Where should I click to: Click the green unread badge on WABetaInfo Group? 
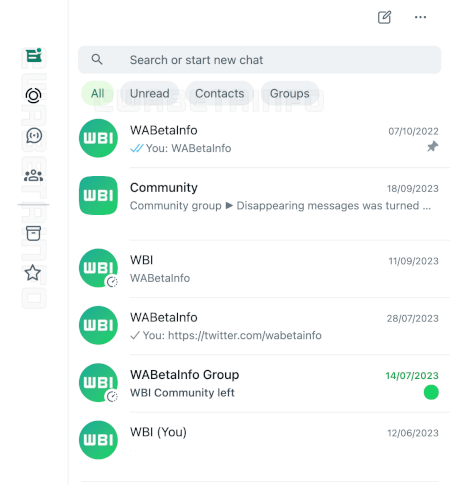431,392
